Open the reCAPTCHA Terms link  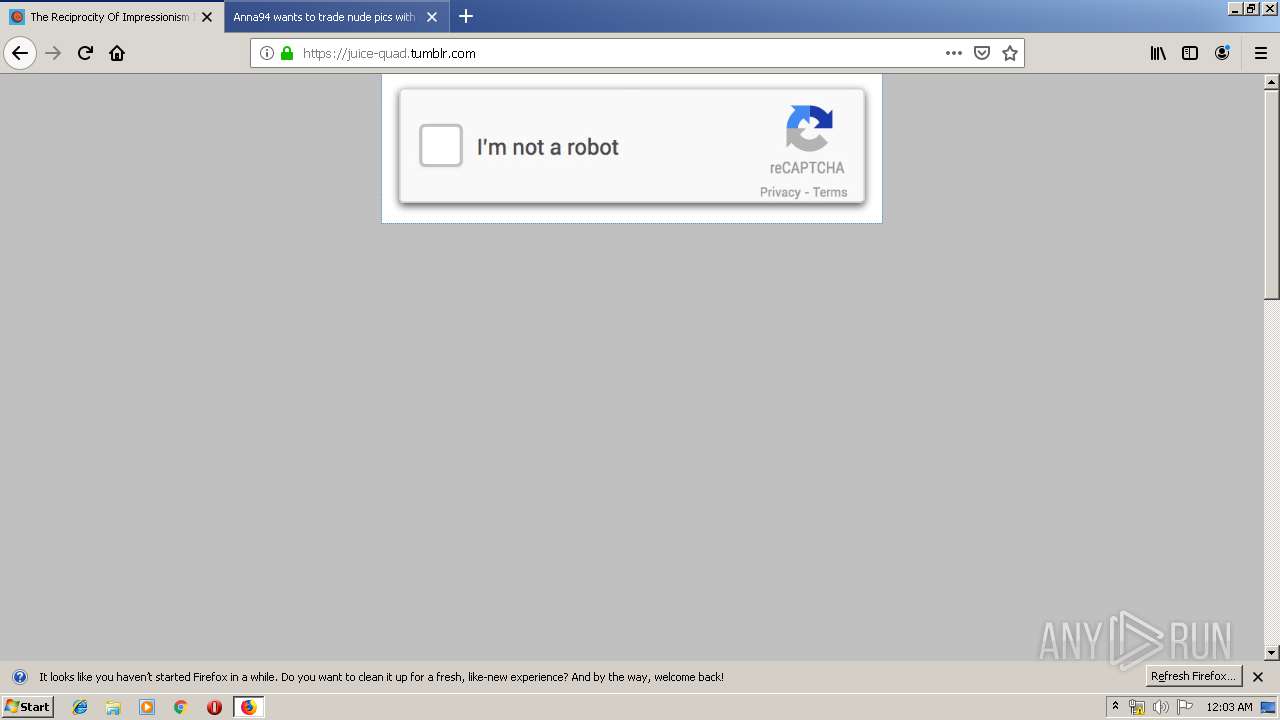830,192
